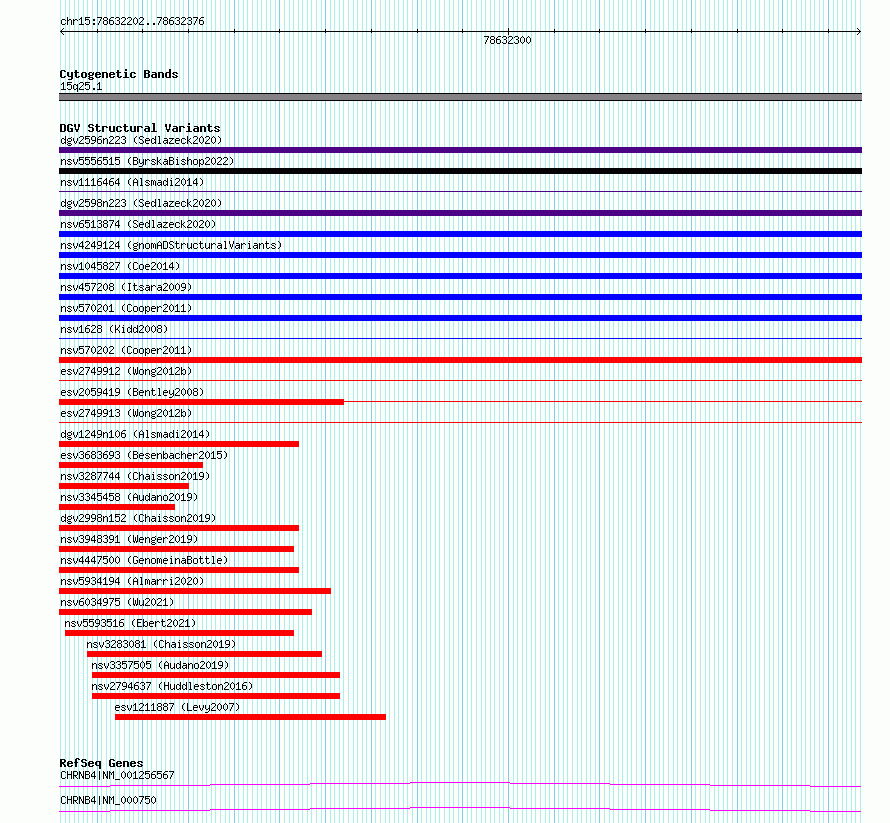Open variant nsv1045827 (Coe2014)

click(x=120, y=266)
